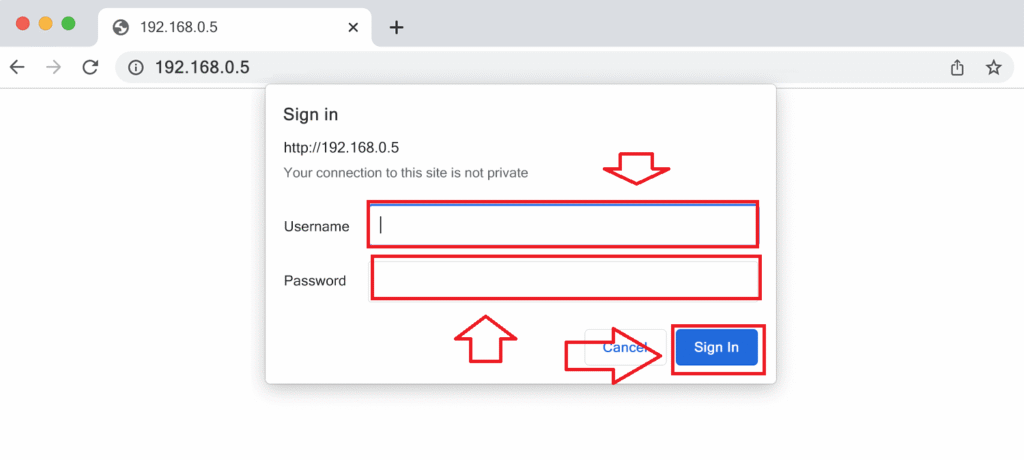The height and width of the screenshot is (460, 1024).
Task: Maximize the window using green button
Action: point(68,23)
